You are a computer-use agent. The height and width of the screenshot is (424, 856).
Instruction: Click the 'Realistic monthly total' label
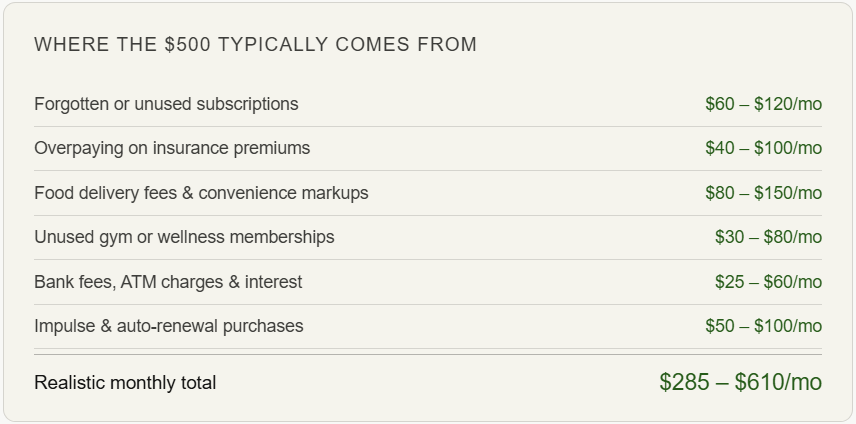click(x=125, y=383)
